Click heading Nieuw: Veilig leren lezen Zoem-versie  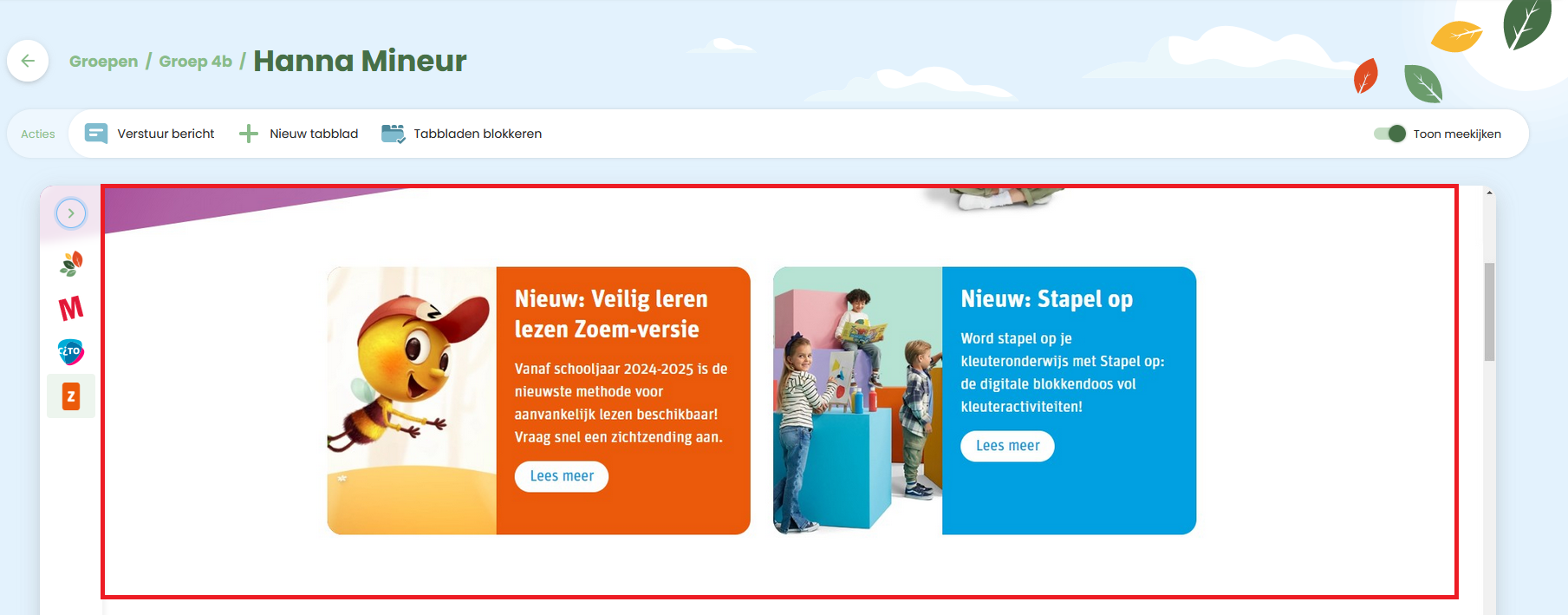(611, 314)
